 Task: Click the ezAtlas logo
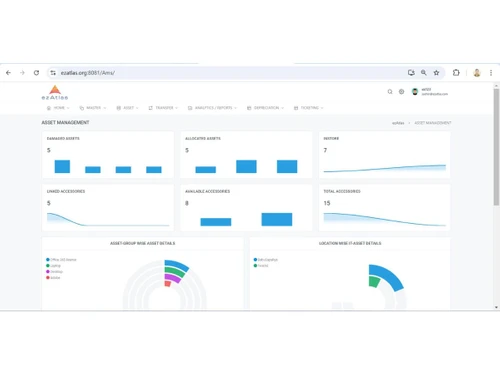coord(55,93)
